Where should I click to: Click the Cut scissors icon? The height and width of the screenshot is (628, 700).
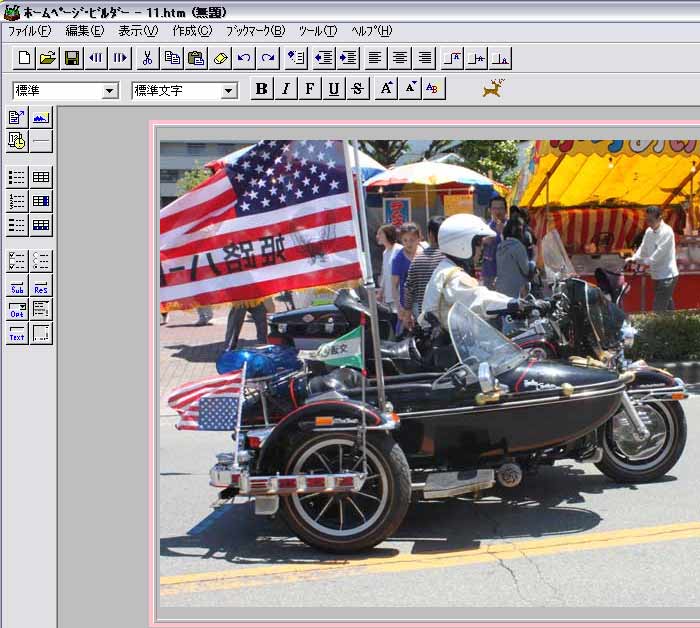point(147,58)
